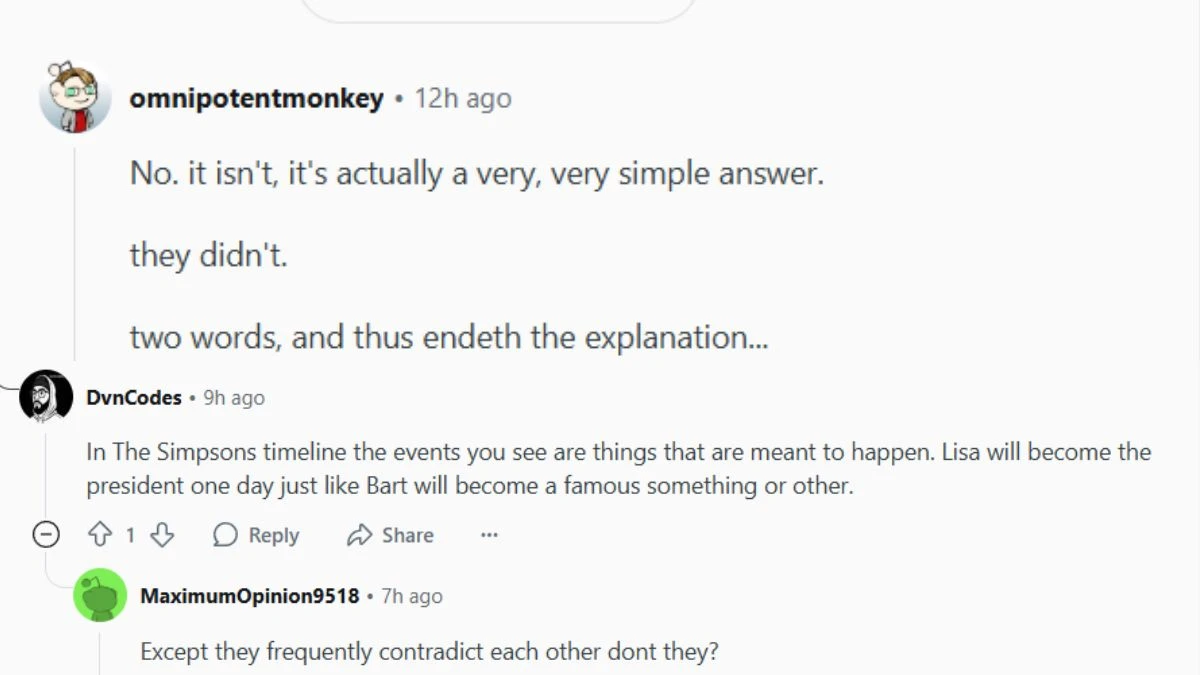Reply to the DvnCodes comment

(x=256, y=535)
